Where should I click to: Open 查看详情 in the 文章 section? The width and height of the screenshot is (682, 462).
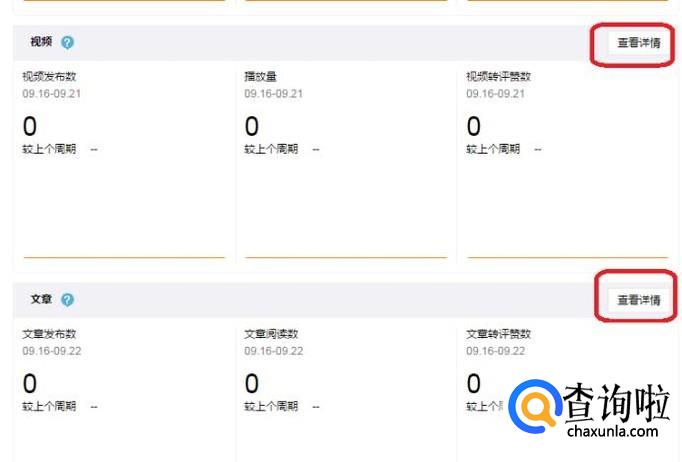coord(638,299)
